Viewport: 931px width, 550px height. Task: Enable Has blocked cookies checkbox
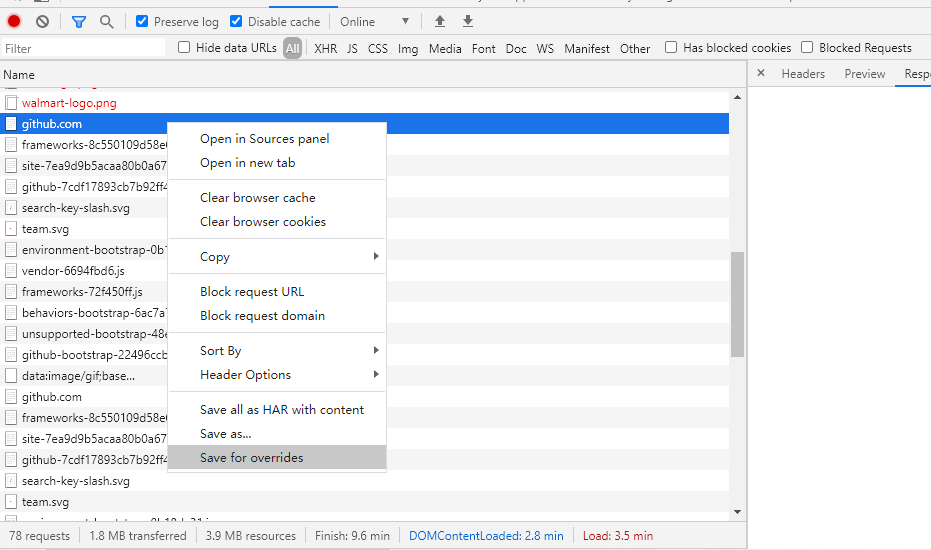click(x=671, y=48)
